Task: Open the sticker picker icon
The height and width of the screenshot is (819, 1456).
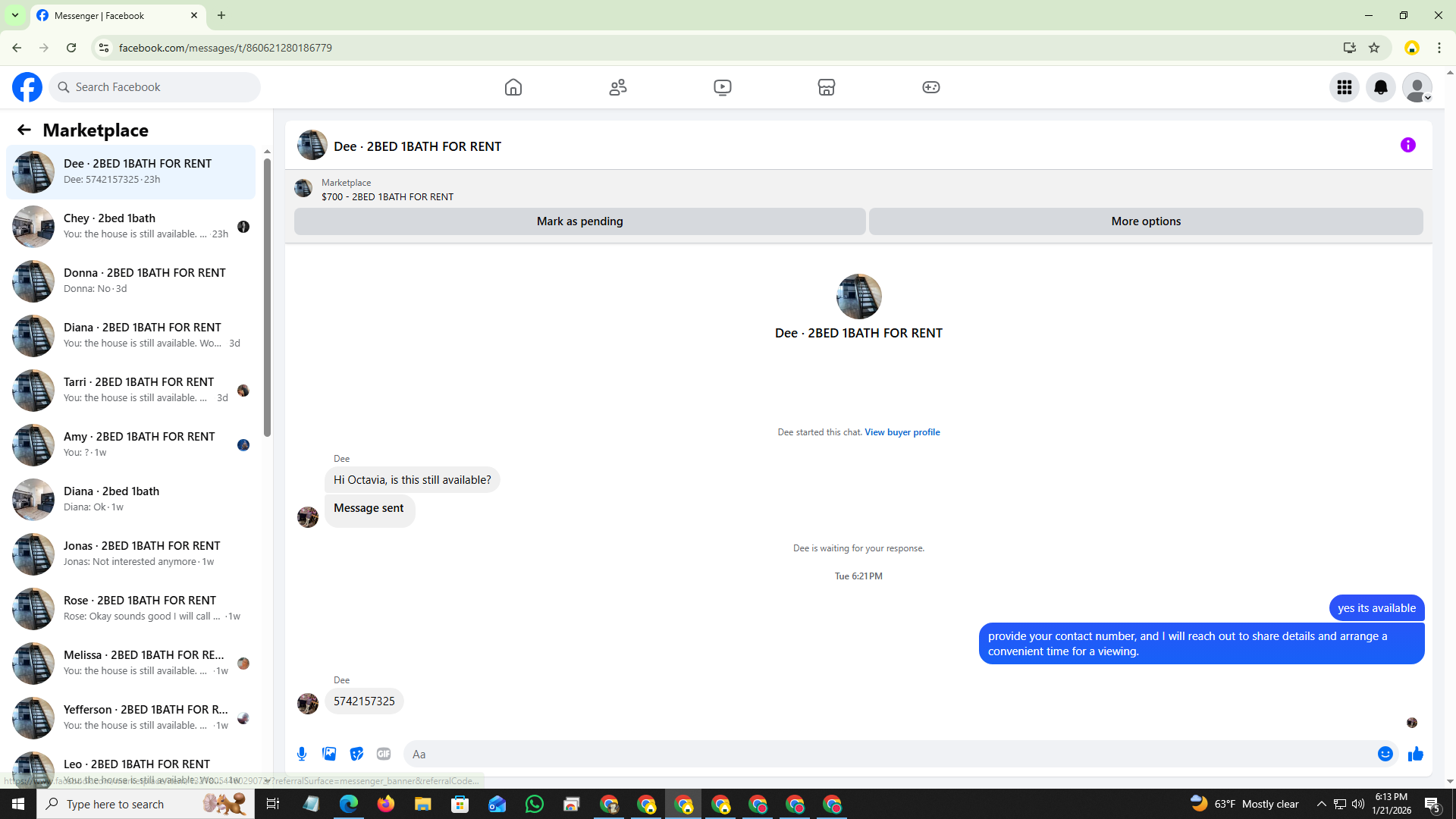Action: [356, 754]
